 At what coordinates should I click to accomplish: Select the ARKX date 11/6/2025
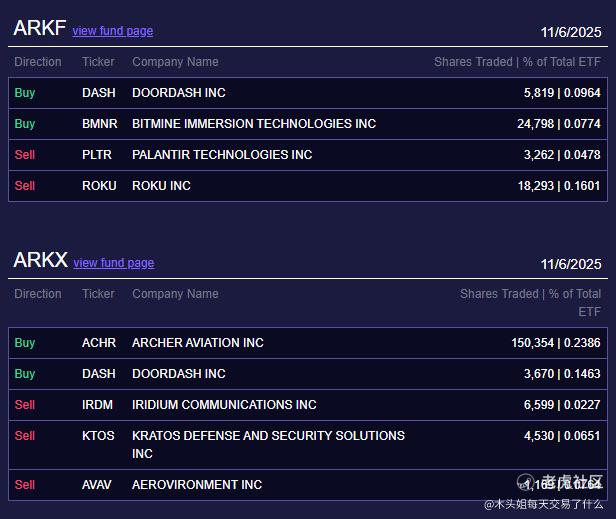pyautogui.click(x=571, y=264)
